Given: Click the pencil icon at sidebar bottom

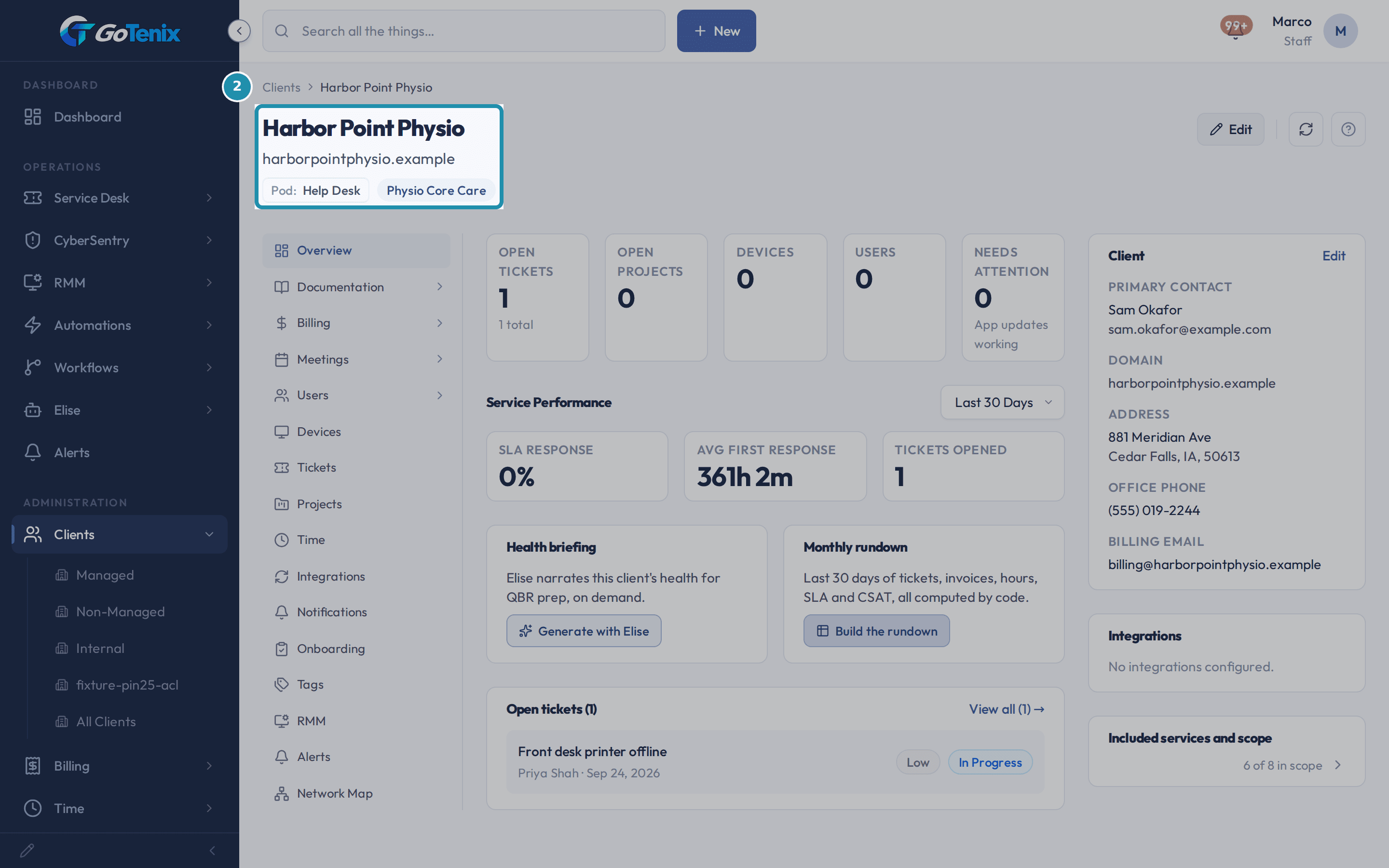Looking at the screenshot, I should (x=27, y=850).
